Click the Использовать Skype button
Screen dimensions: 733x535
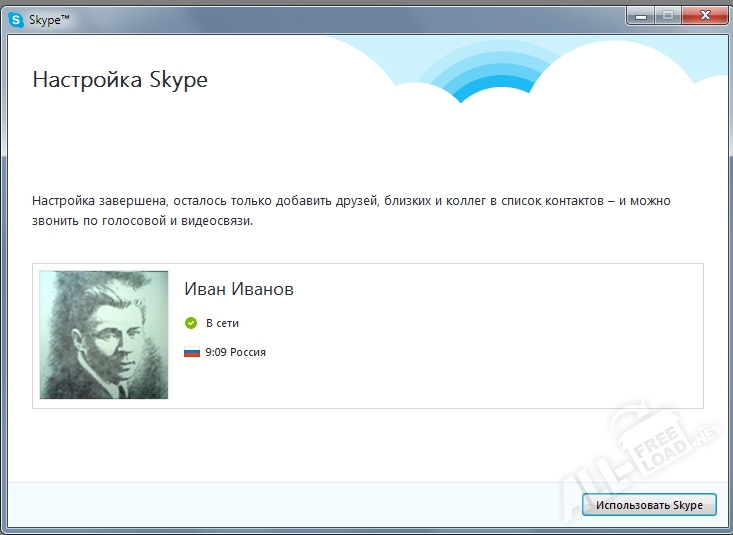(x=649, y=505)
